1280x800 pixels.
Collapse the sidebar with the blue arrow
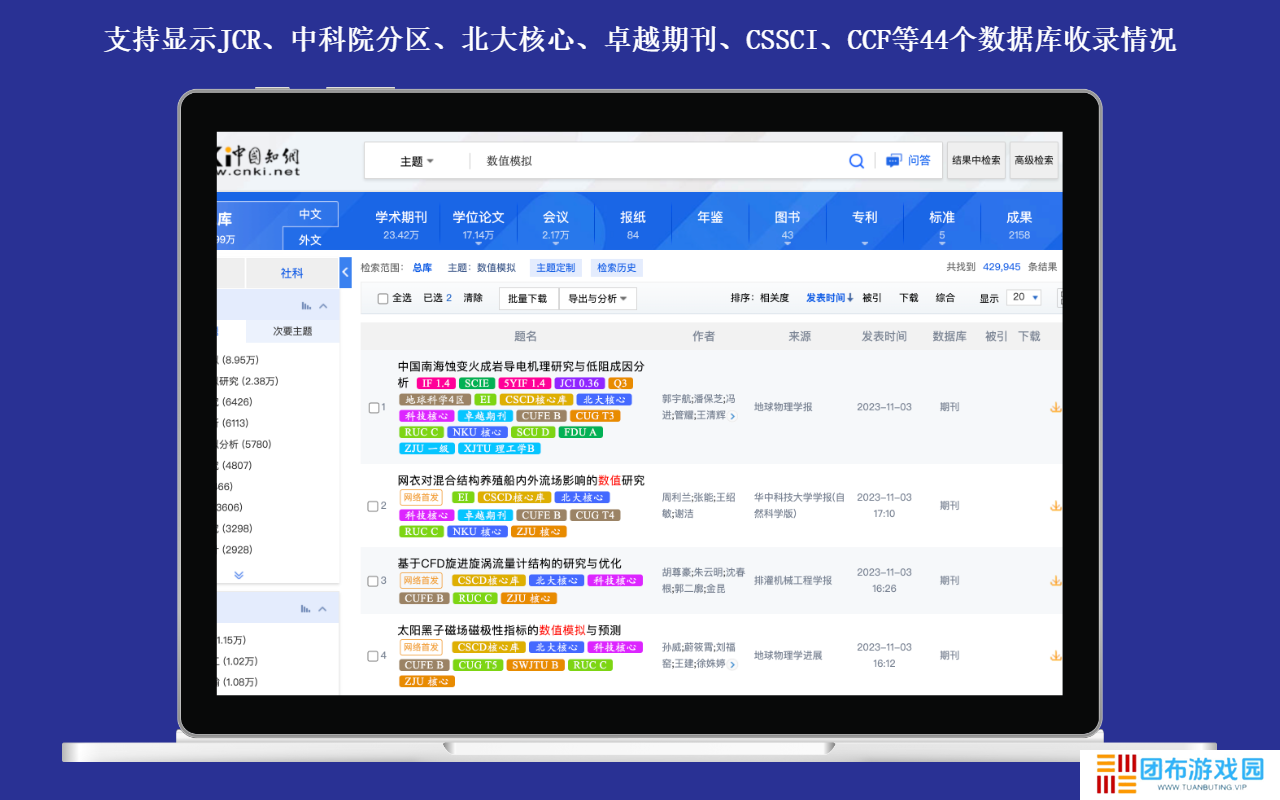[346, 272]
